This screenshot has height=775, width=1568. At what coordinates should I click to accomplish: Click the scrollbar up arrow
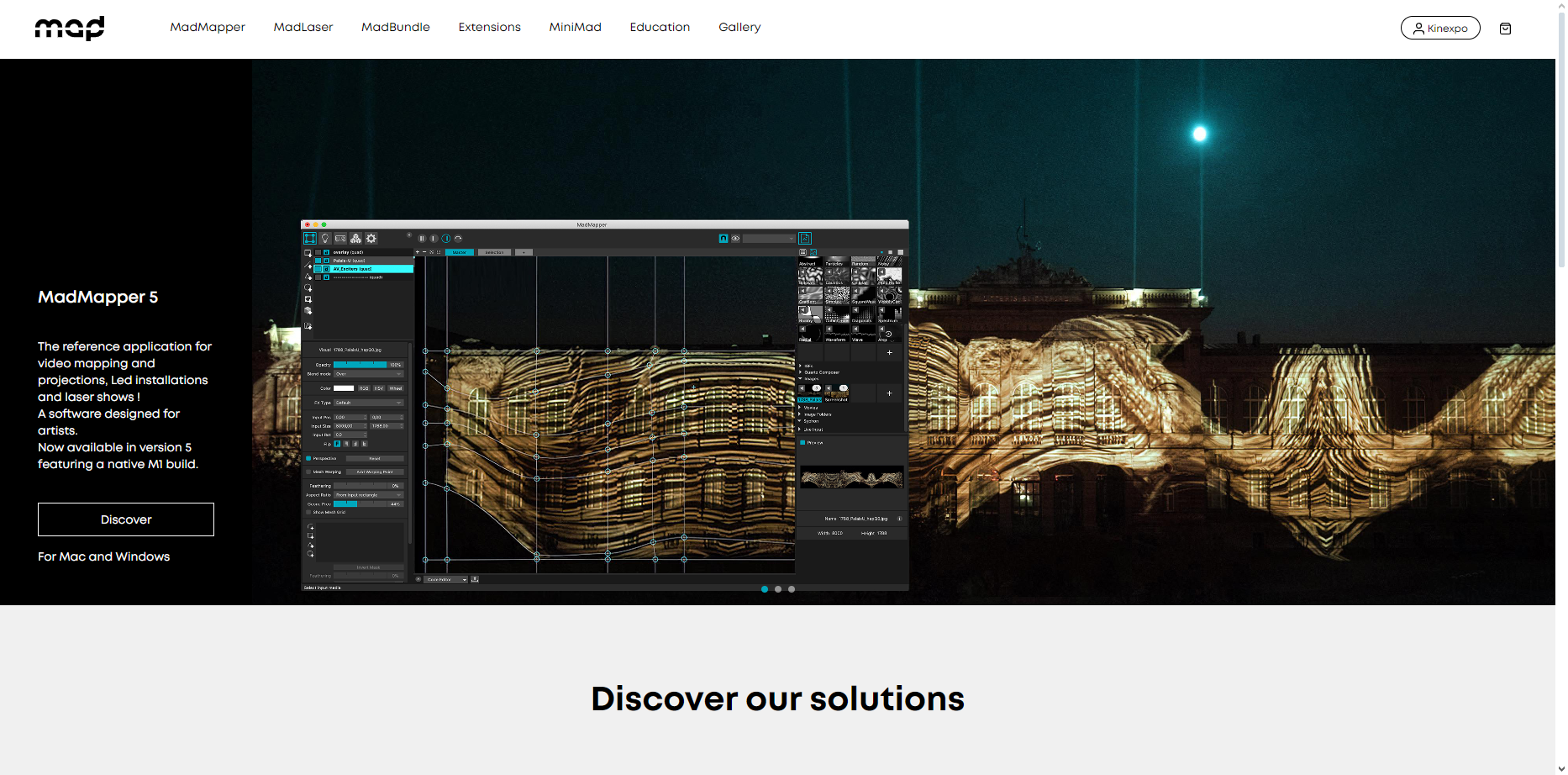(1561, 5)
